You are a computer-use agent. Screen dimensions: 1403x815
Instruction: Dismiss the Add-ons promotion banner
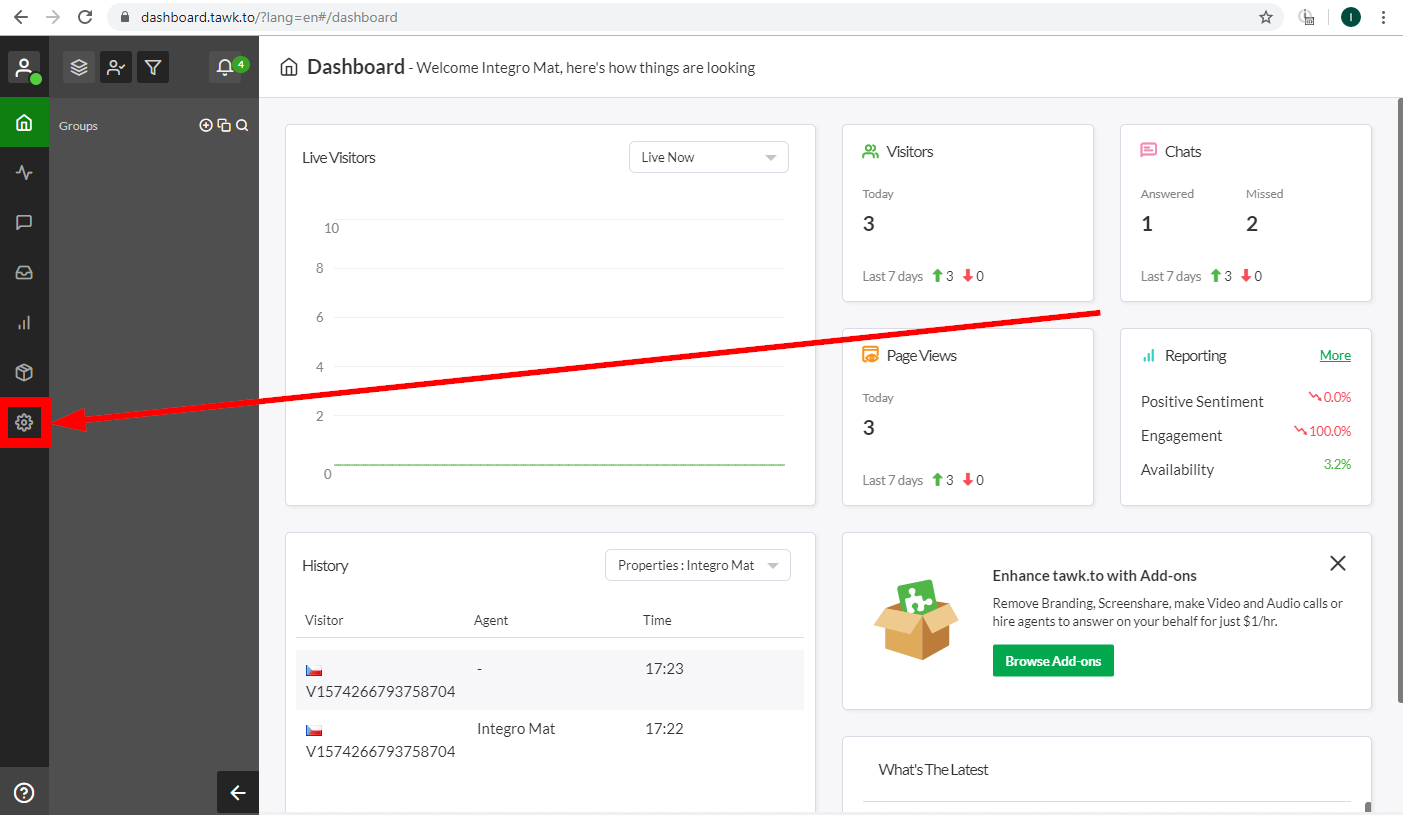coord(1337,563)
